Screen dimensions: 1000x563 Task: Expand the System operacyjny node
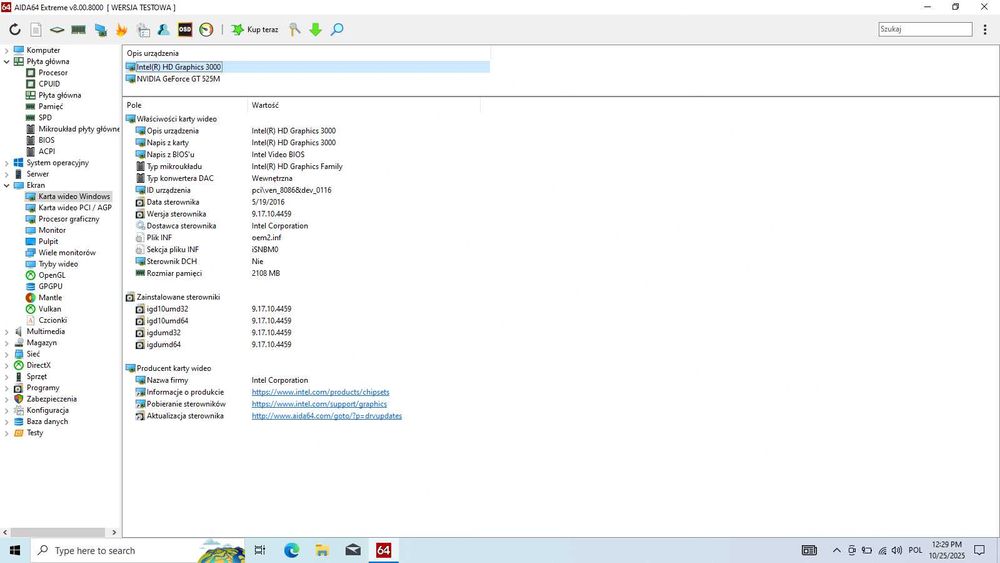point(6,163)
